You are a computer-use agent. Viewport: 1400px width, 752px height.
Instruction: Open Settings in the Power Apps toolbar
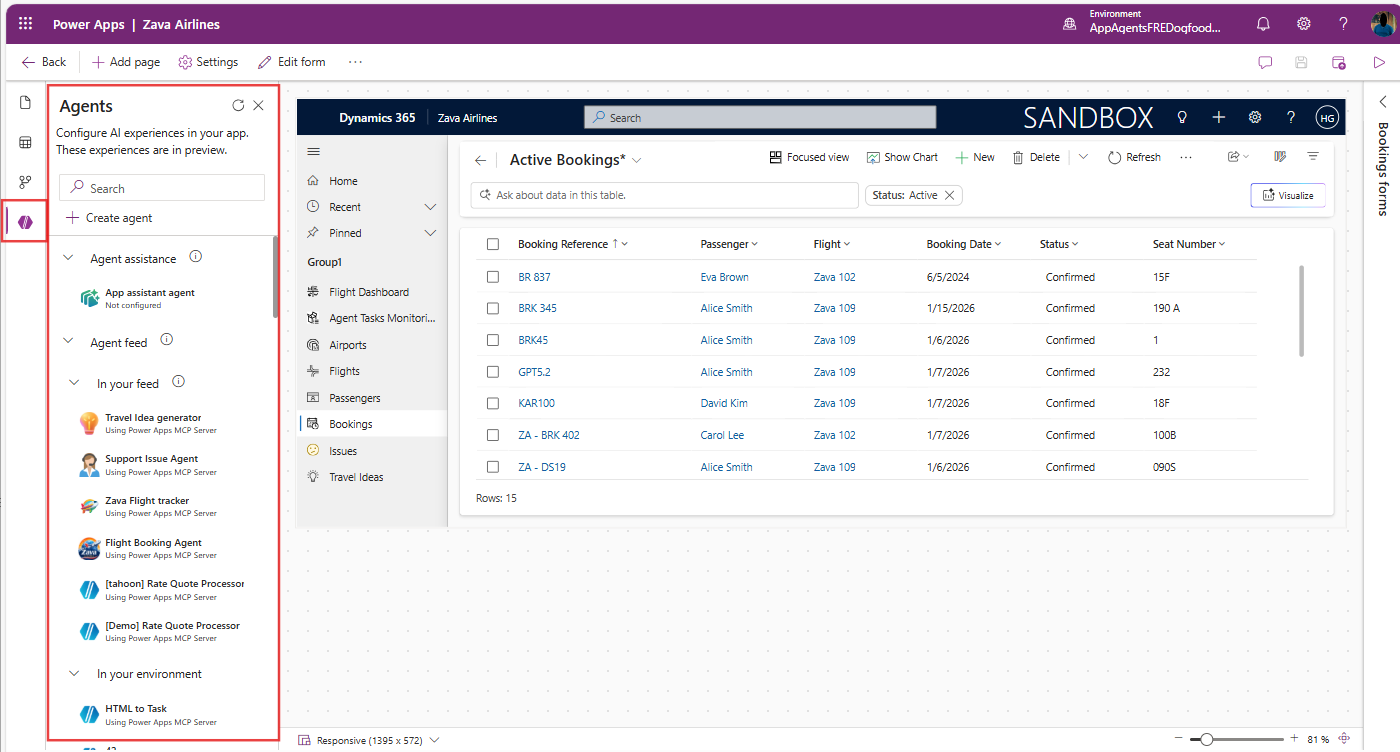[x=208, y=62]
